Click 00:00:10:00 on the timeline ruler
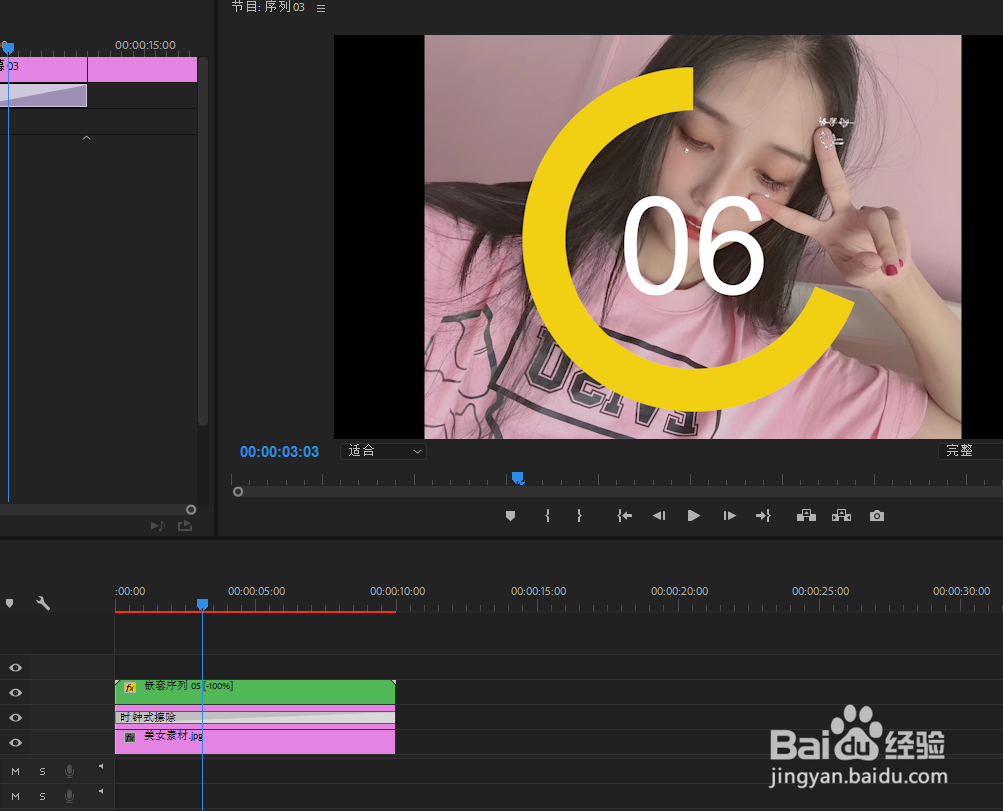The width and height of the screenshot is (1003, 811). pos(397,591)
